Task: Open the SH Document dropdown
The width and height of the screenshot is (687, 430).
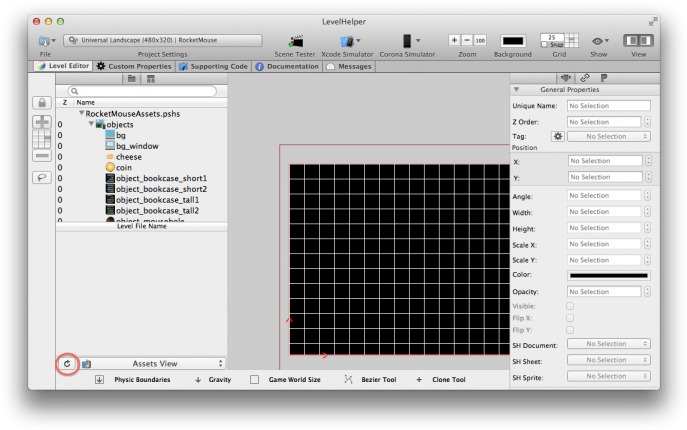Action: click(x=609, y=344)
